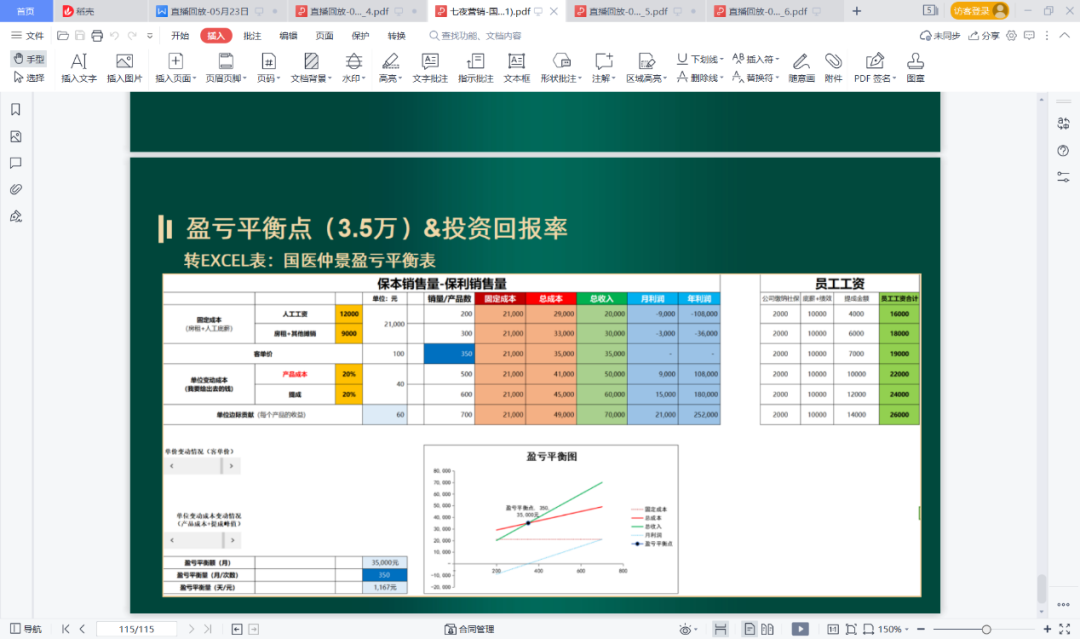1080x639 pixels.
Task: Go to the previous page
Action: tap(83, 629)
